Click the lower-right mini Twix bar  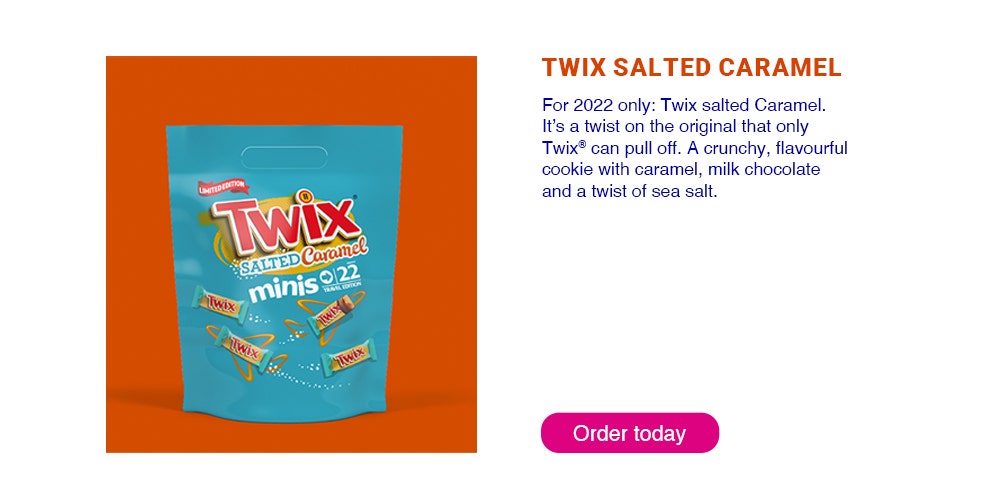tap(348, 359)
